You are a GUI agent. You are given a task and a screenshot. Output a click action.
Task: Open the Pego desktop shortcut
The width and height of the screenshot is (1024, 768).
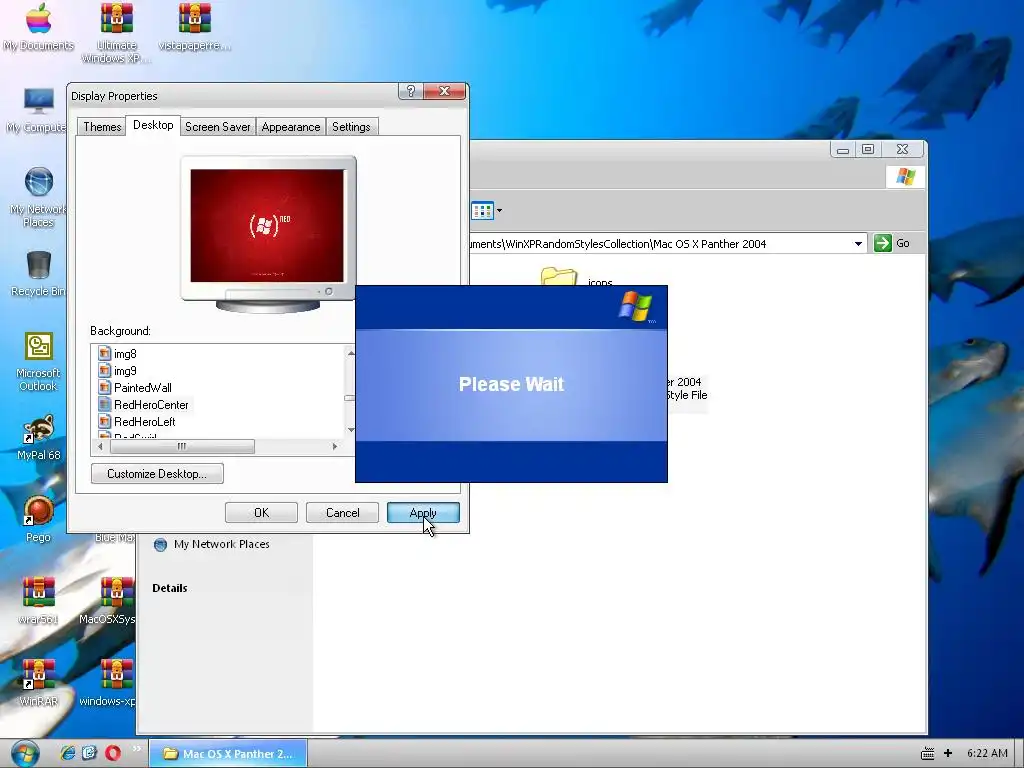38,519
